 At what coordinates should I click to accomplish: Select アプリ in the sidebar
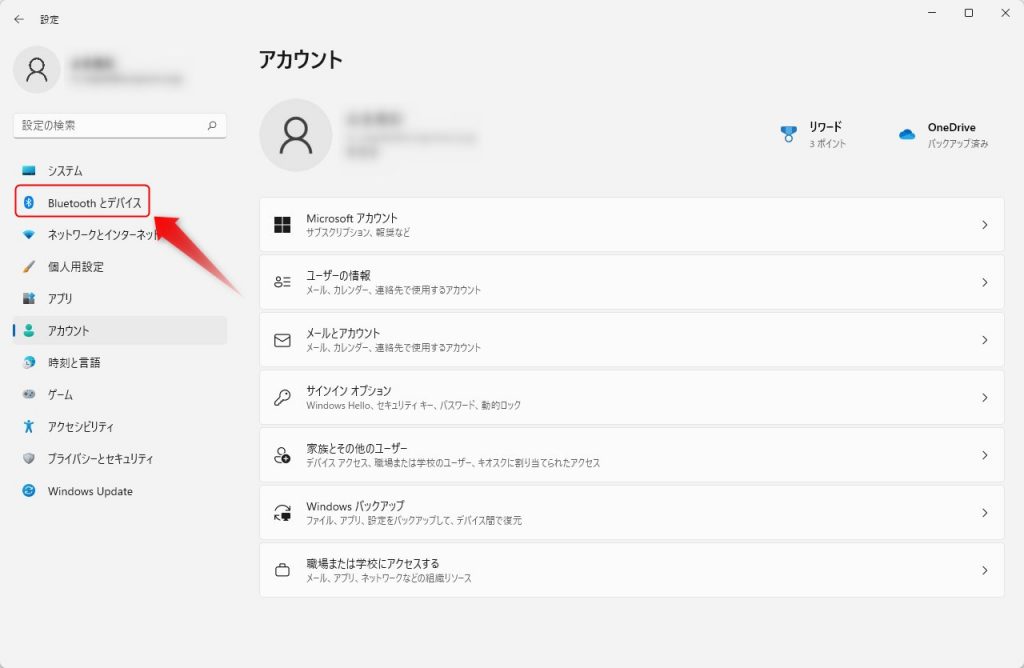coord(120,298)
